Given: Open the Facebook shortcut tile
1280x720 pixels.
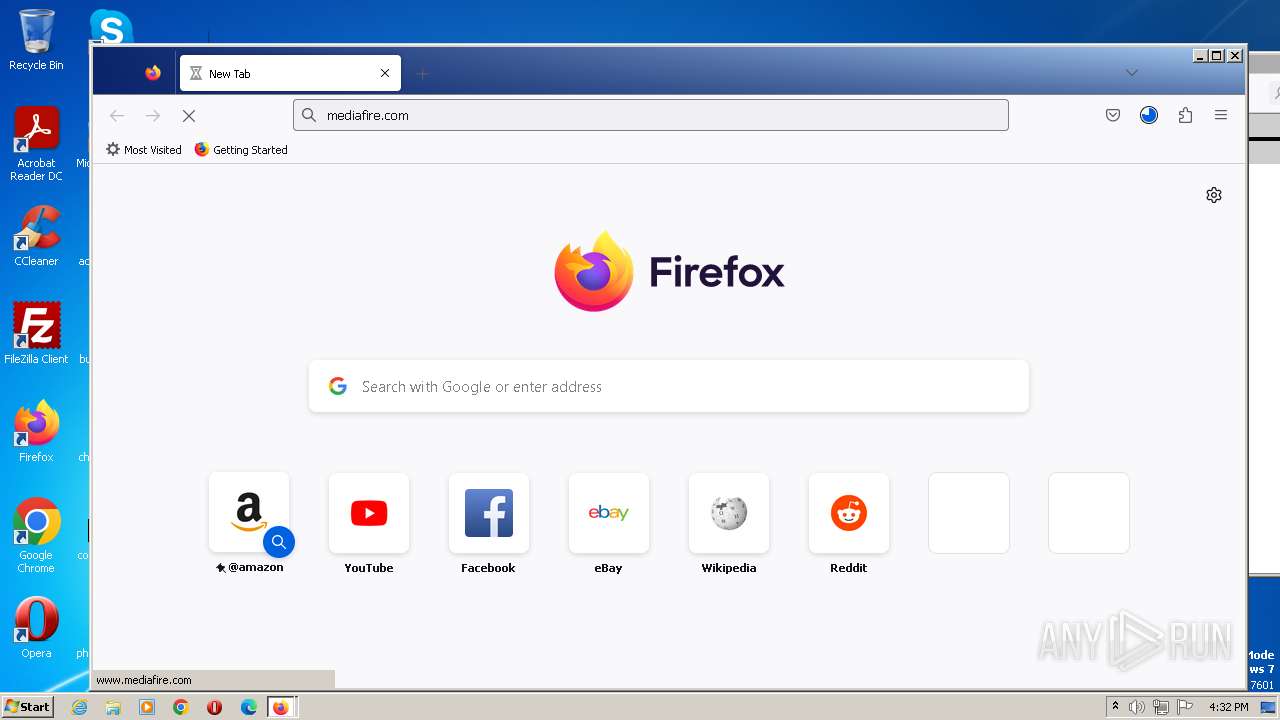Looking at the screenshot, I should pyautogui.click(x=489, y=513).
